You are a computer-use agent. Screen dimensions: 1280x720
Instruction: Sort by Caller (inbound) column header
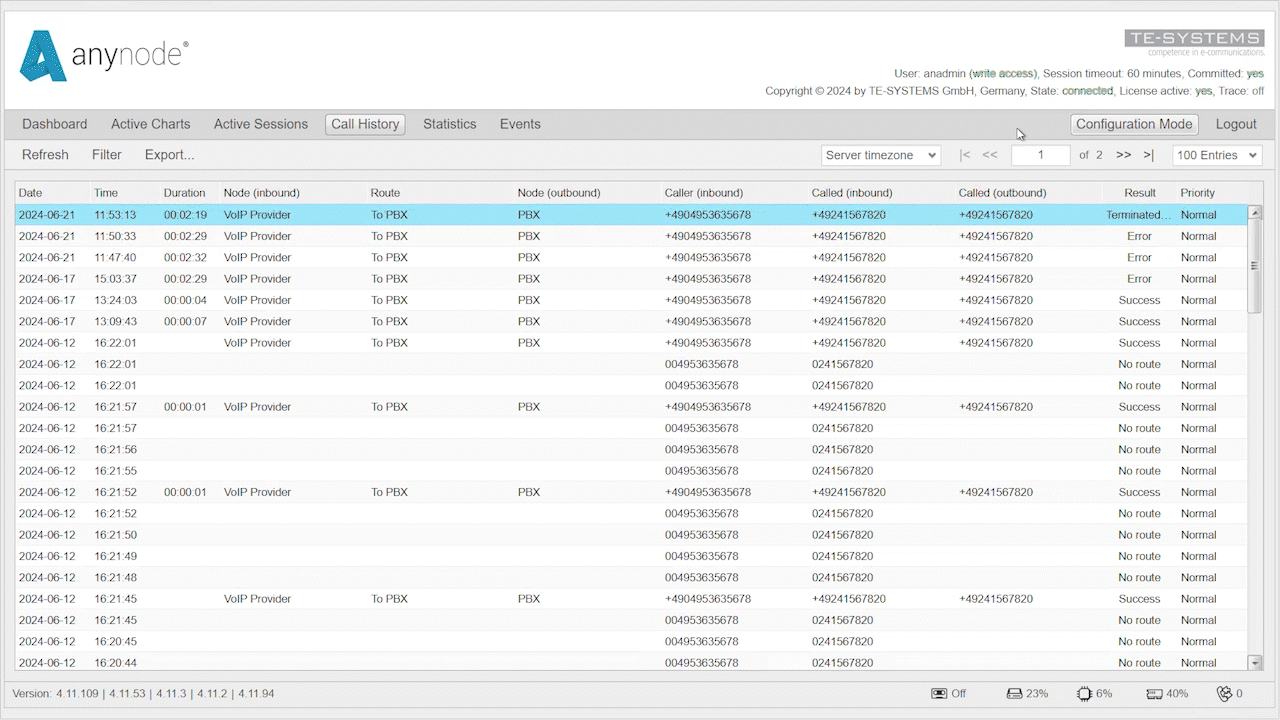(734, 193)
